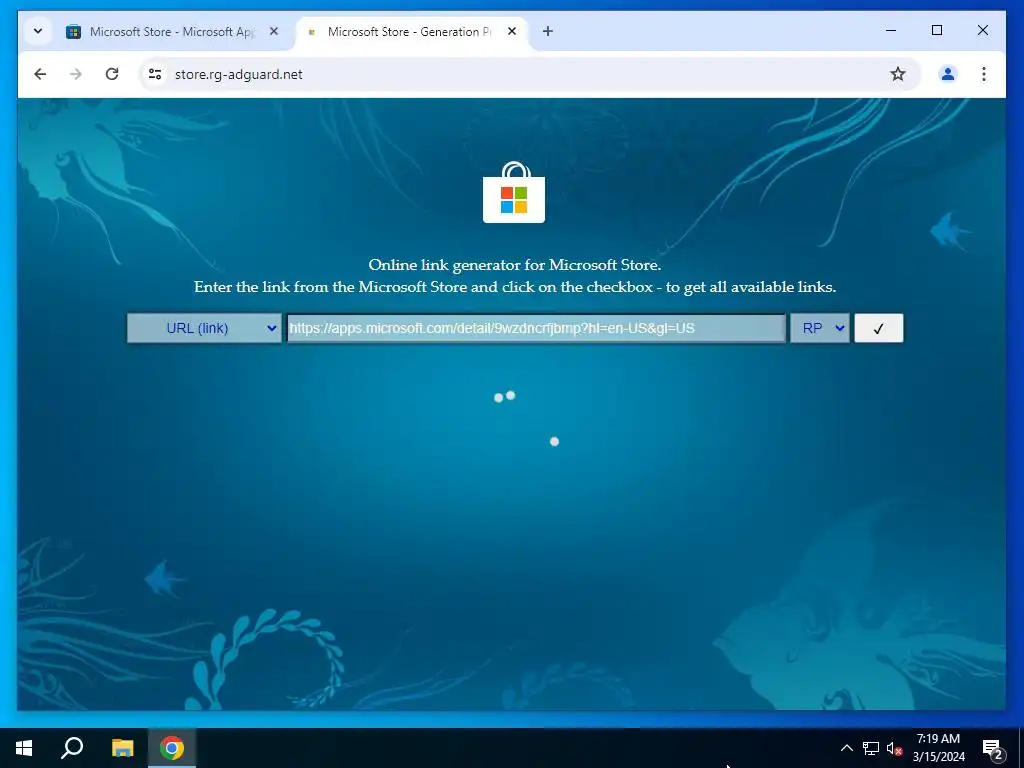Open File Explorer from the taskbar
Image resolution: width=1024 pixels, height=768 pixels.
point(122,748)
